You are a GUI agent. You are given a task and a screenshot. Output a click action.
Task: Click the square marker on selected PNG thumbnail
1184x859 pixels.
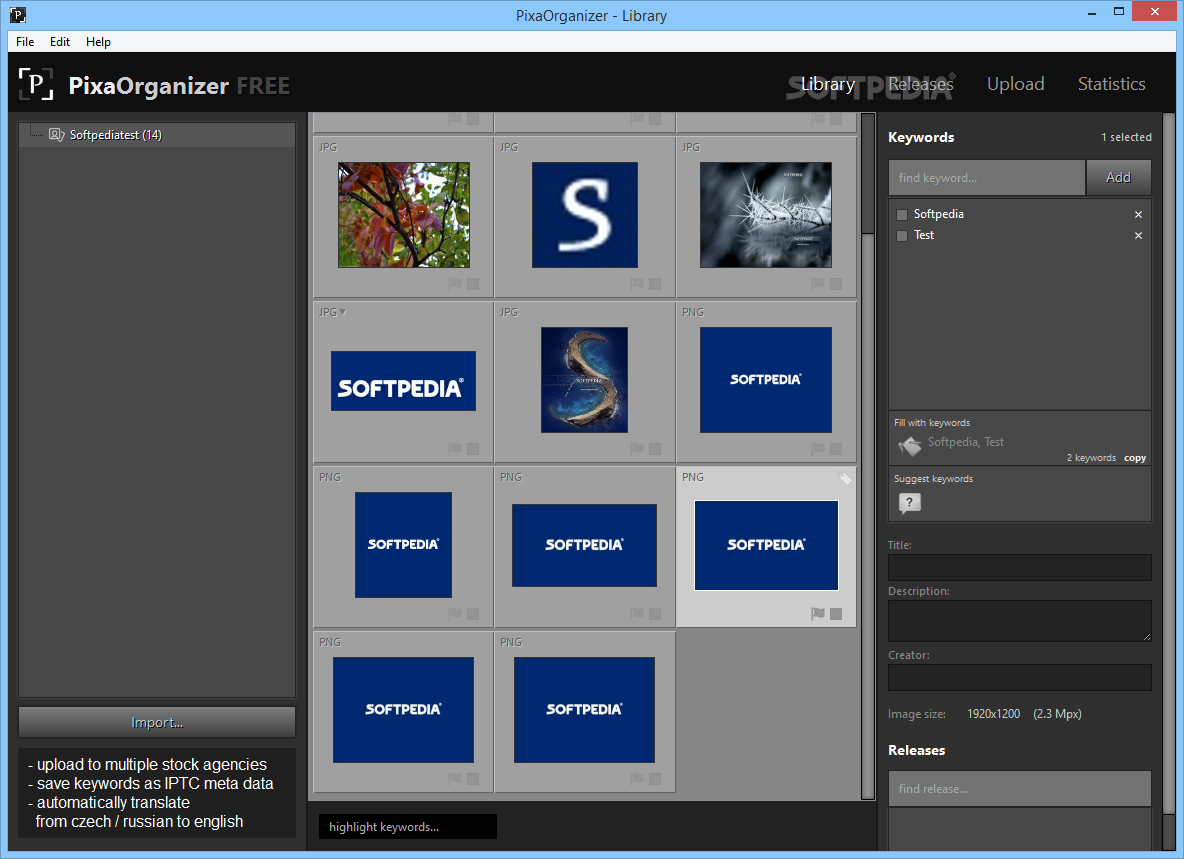(836, 614)
